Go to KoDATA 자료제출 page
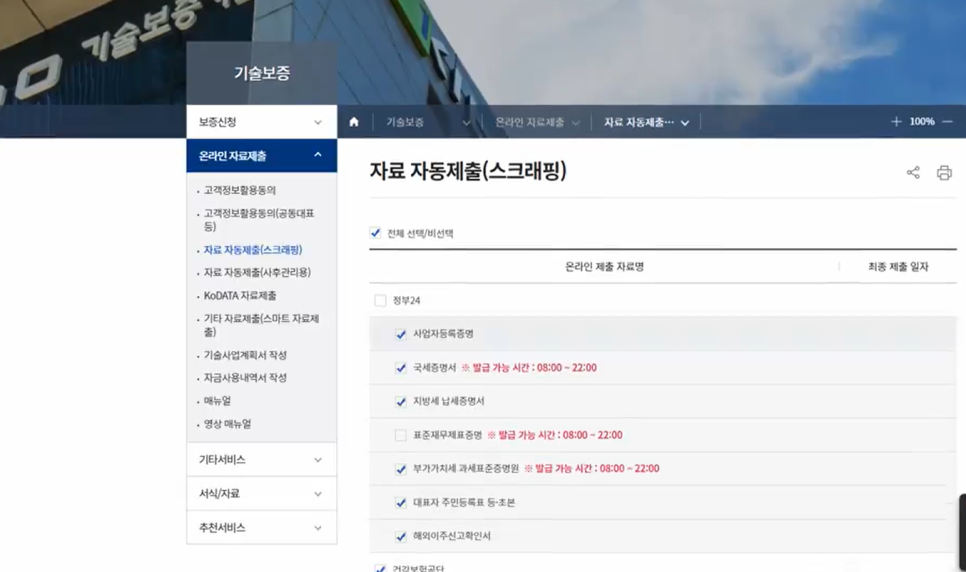966x572 pixels. click(240, 296)
